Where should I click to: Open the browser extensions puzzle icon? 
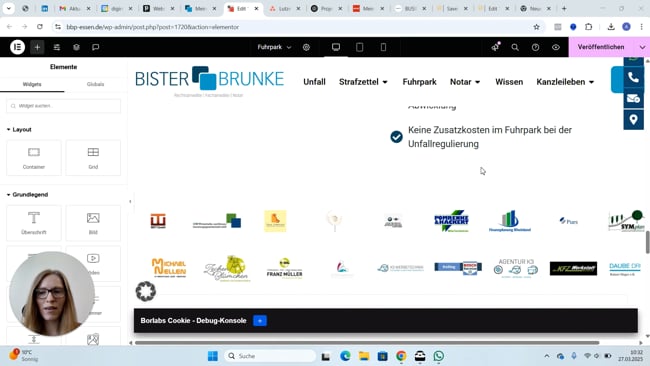coord(588,27)
